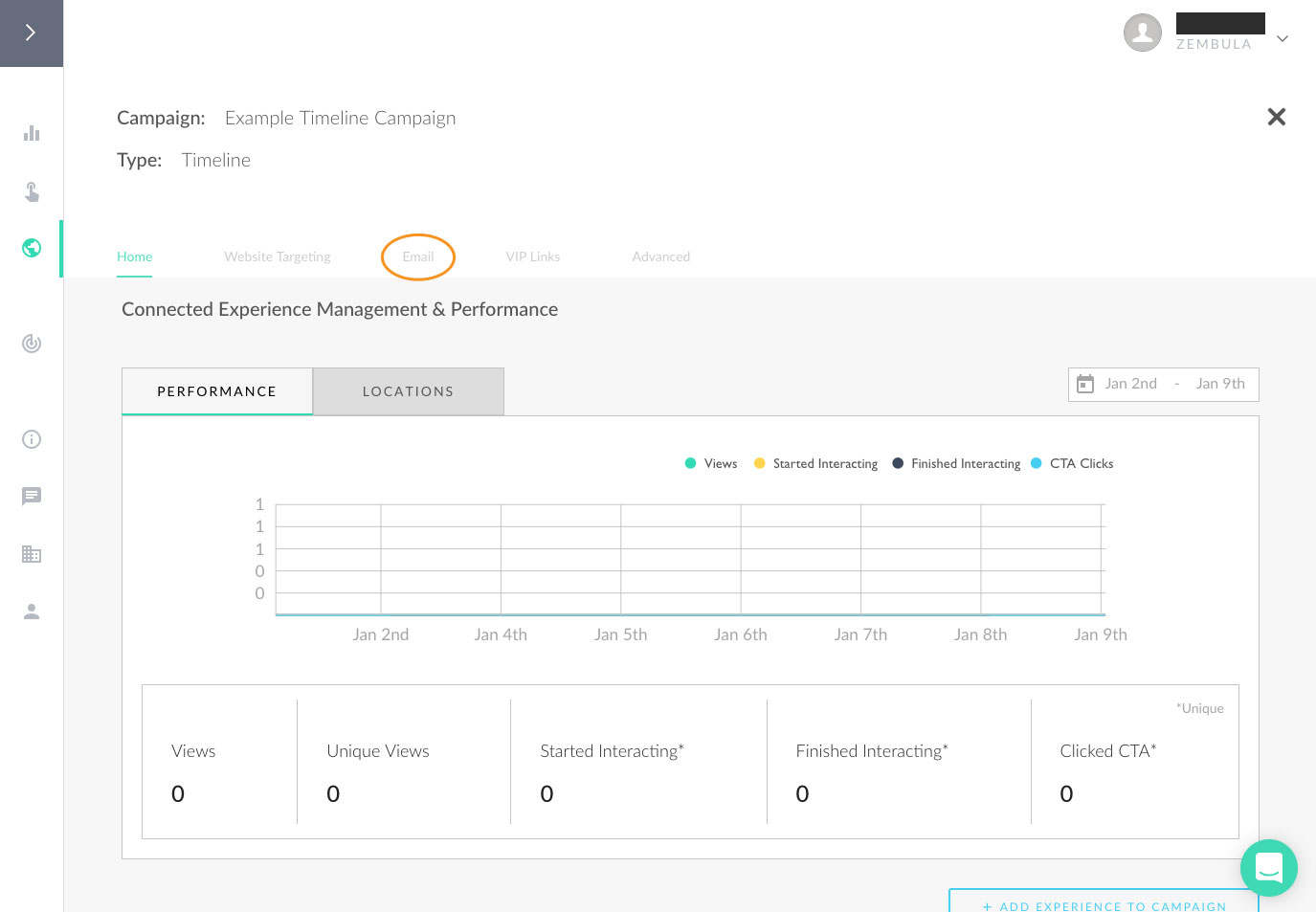
Task: Set the start date Jan 2nd
Action: point(1131,384)
